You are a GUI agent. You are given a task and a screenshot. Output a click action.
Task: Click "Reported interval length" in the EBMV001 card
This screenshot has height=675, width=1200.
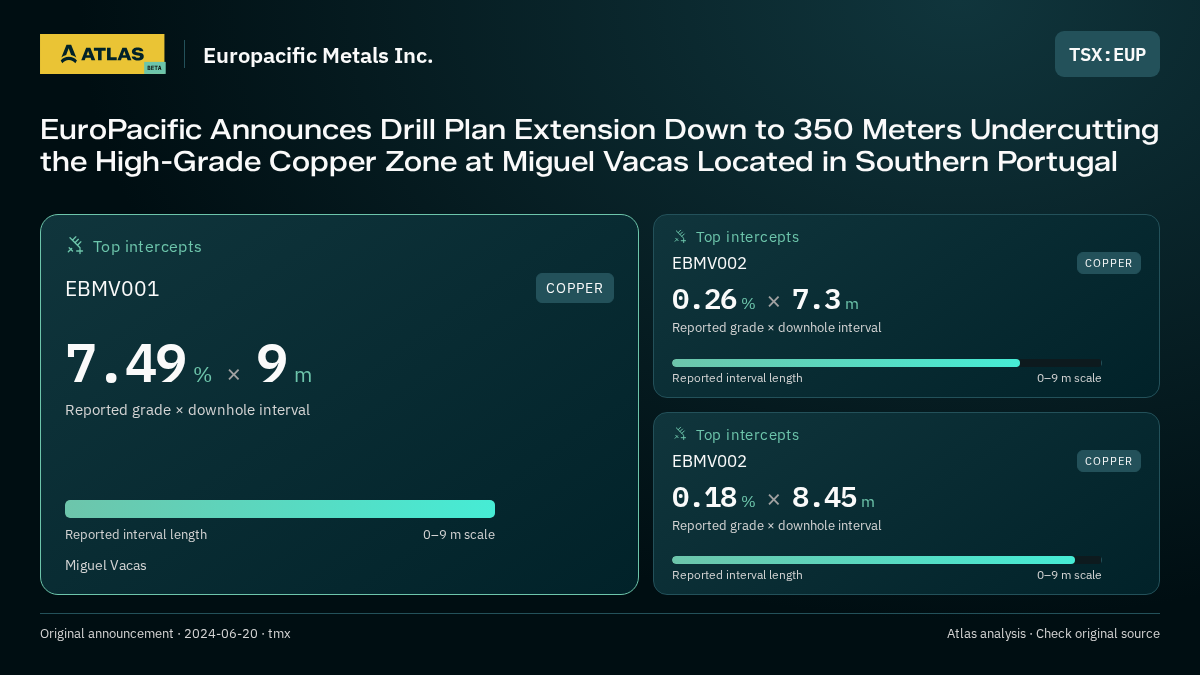(x=136, y=534)
